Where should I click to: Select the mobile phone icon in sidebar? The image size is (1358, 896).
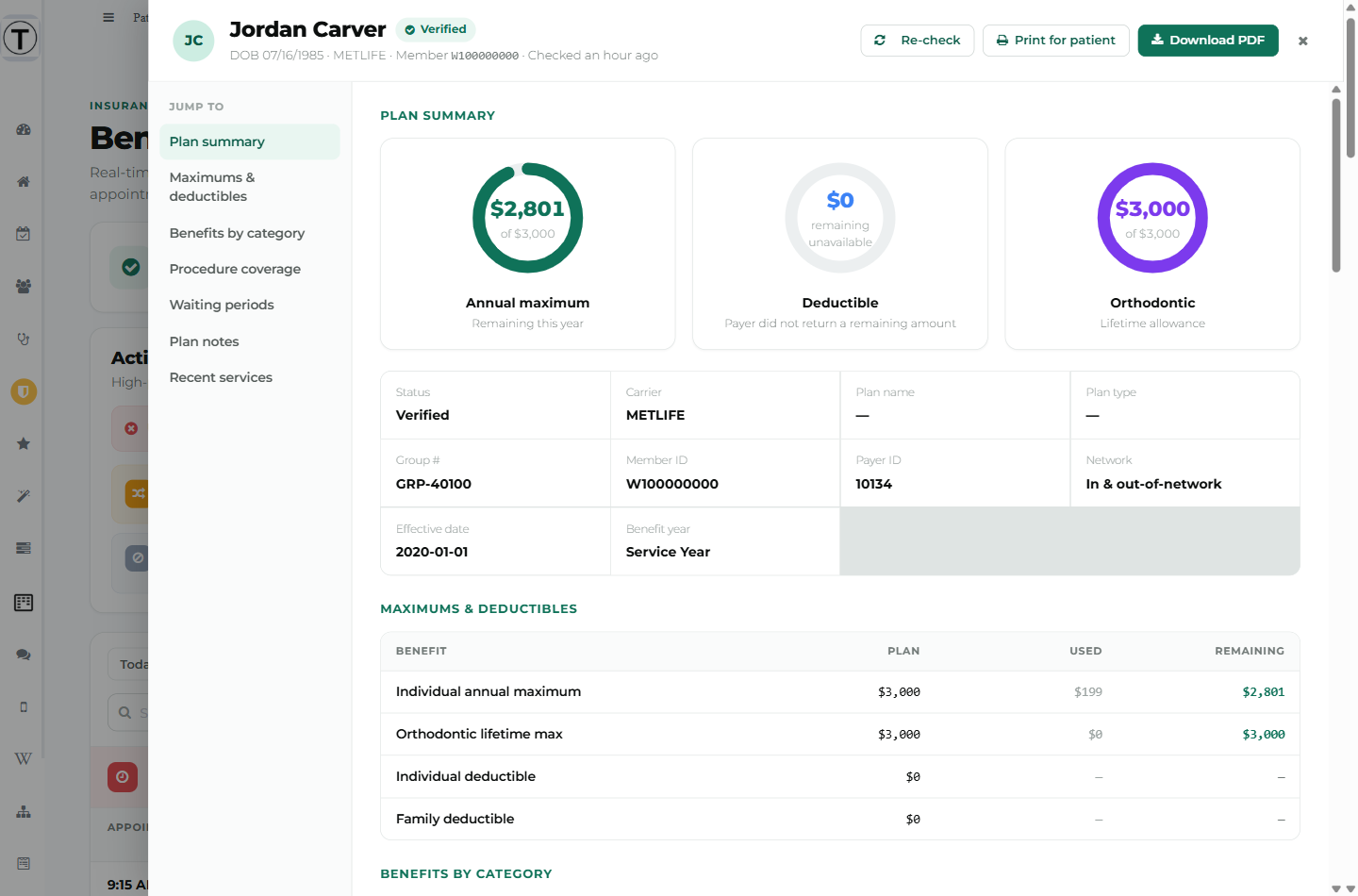click(24, 706)
